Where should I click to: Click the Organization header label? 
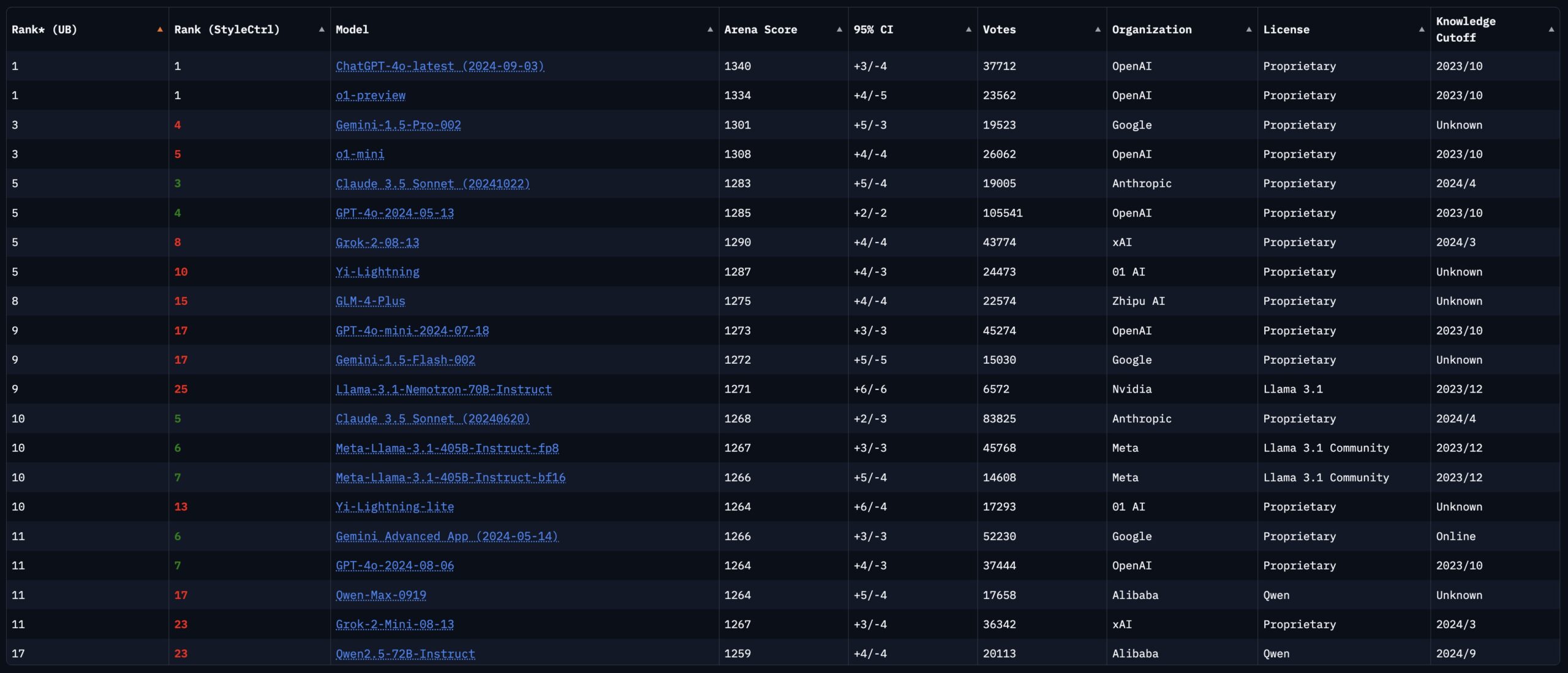pos(1152,29)
